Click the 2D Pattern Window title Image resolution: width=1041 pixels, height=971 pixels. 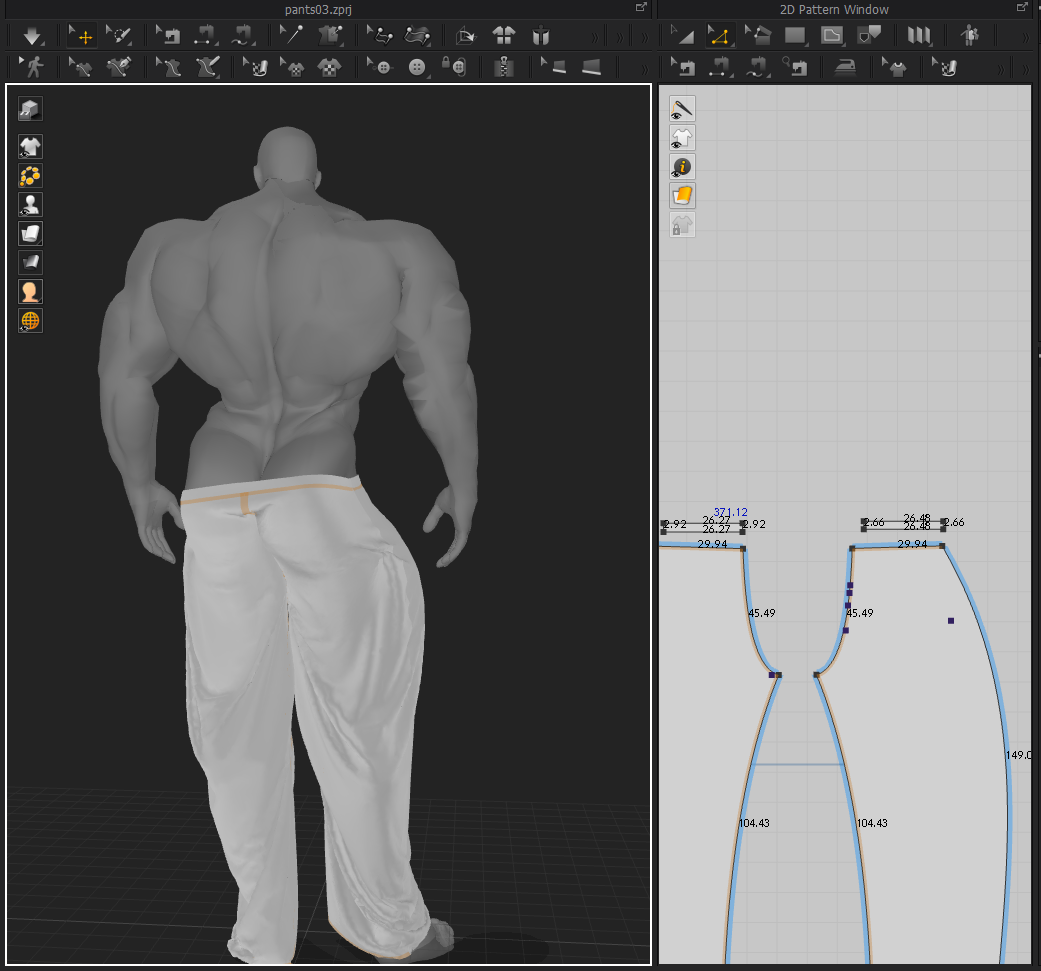(x=834, y=9)
